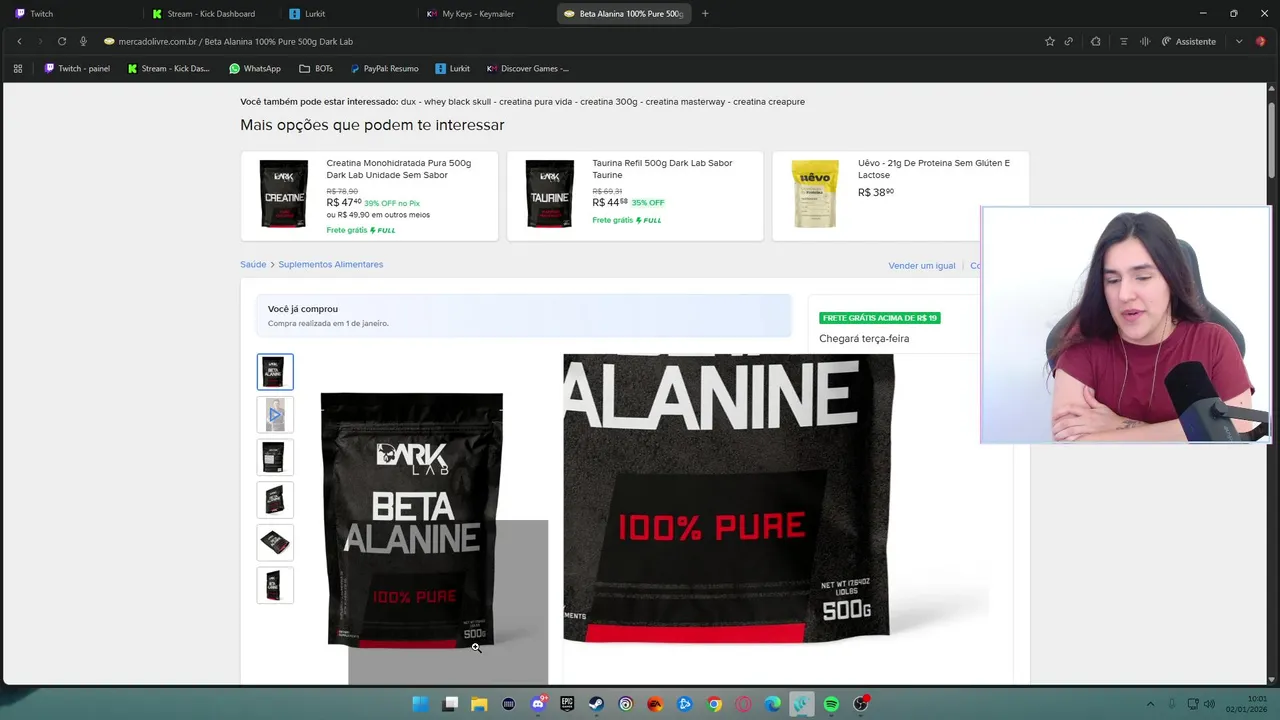Open the apps grid icon in bookmarks bar
The width and height of the screenshot is (1280, 720).
click(x=18, y=69)
